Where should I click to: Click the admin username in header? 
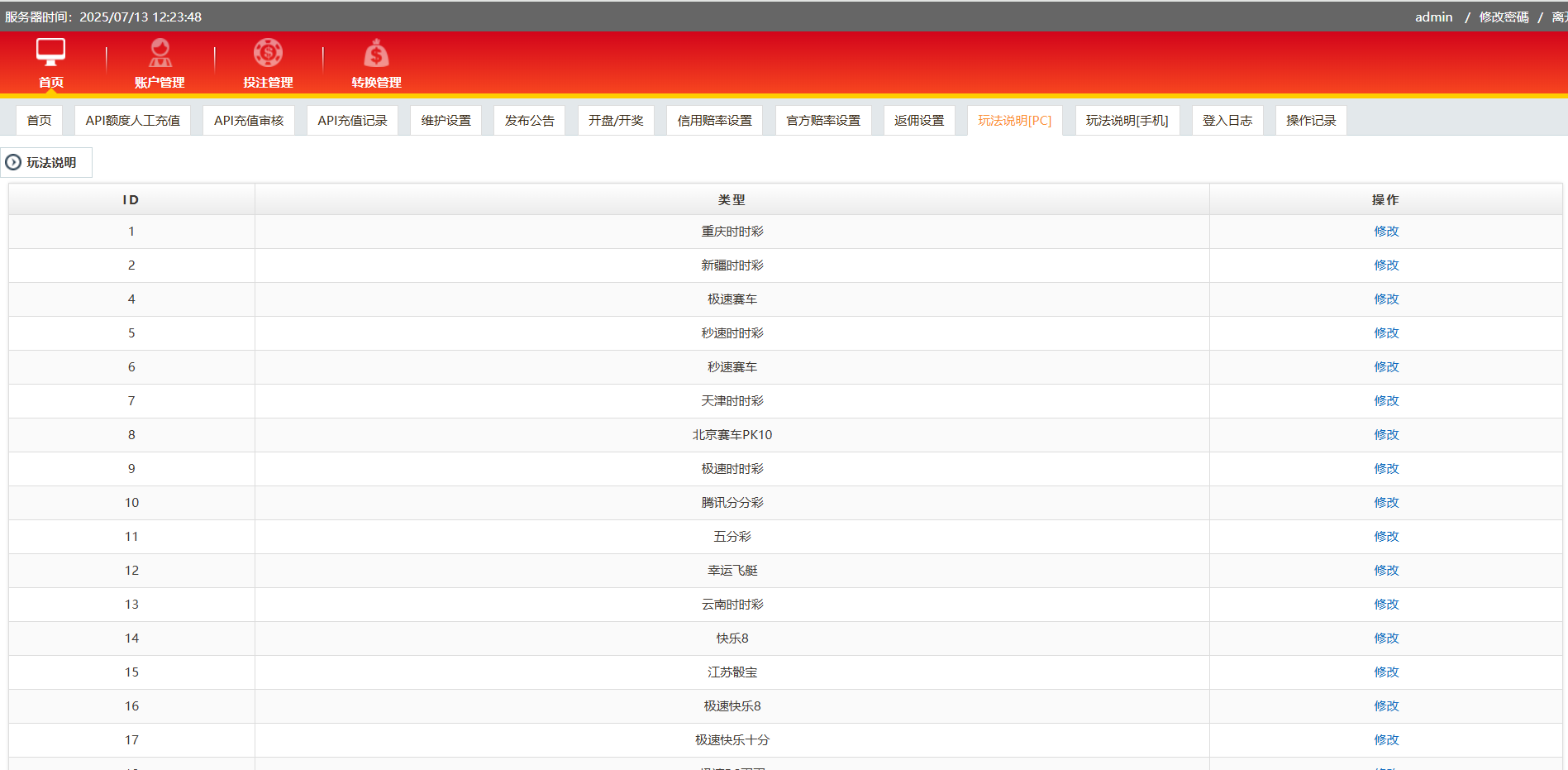point(1433,17)
